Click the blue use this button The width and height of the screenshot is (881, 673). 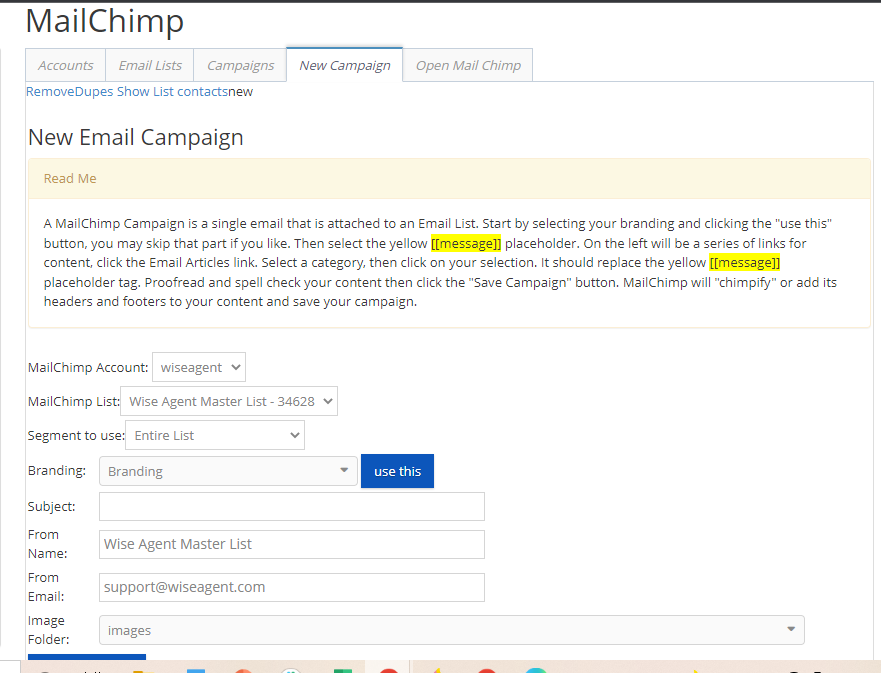click(397, 471)
